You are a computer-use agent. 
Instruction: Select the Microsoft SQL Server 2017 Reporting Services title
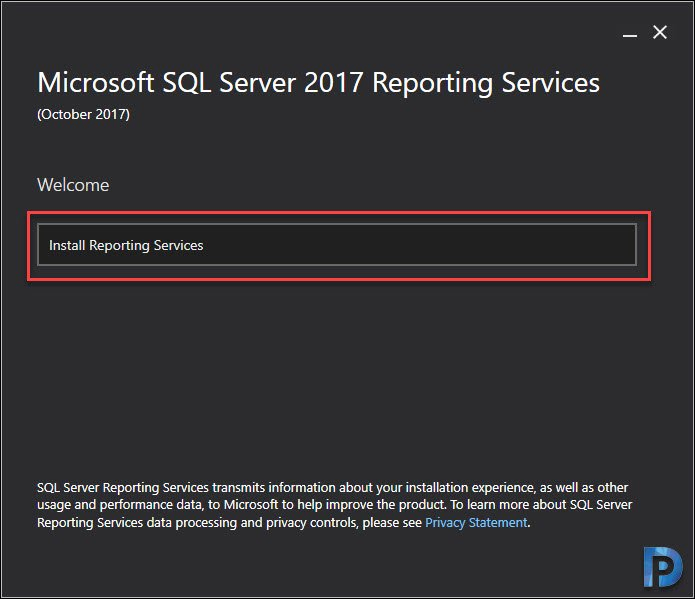(x=318, y=83)
